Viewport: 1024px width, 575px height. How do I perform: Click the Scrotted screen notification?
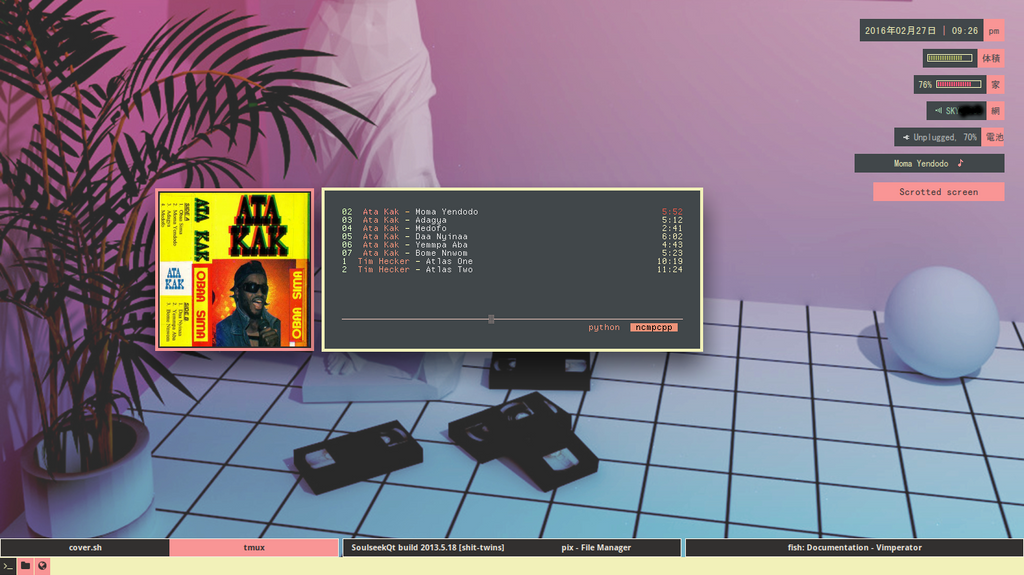(938, 191)
